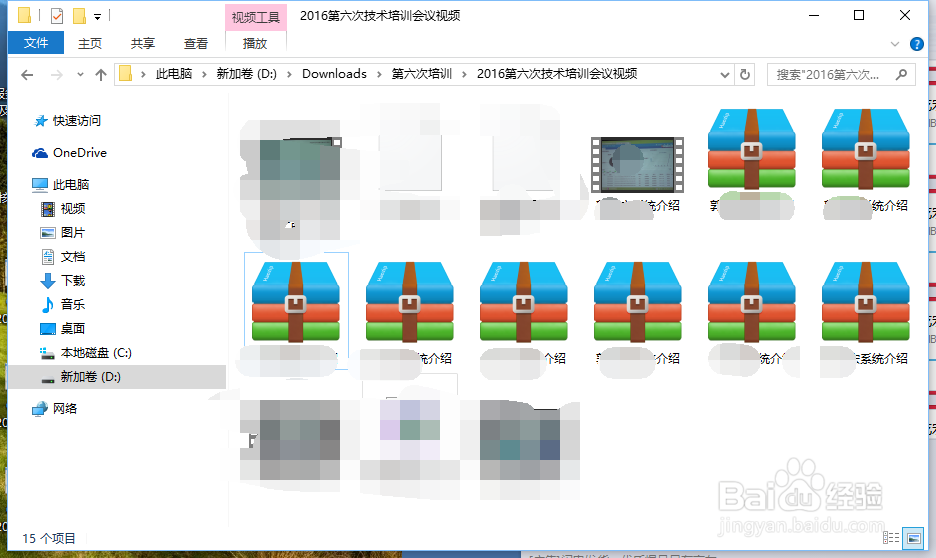
Task: Open the 共享 ribbon tab
Action: (143, 43)
